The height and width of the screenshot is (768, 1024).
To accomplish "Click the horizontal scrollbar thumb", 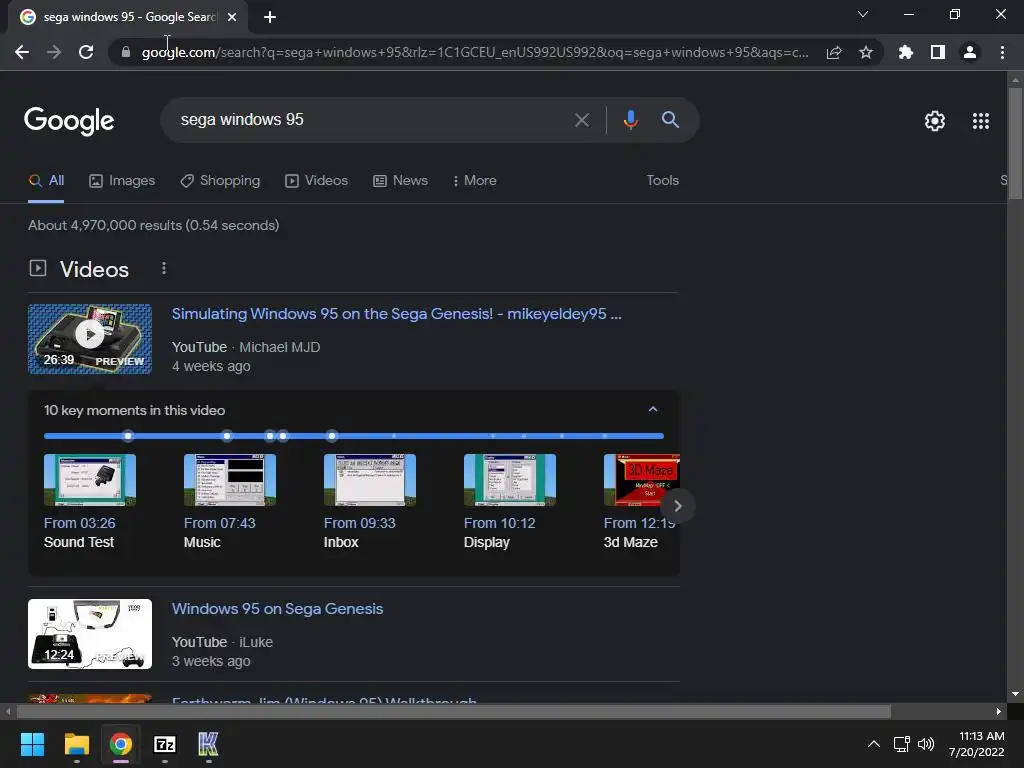I will [454, 712].
